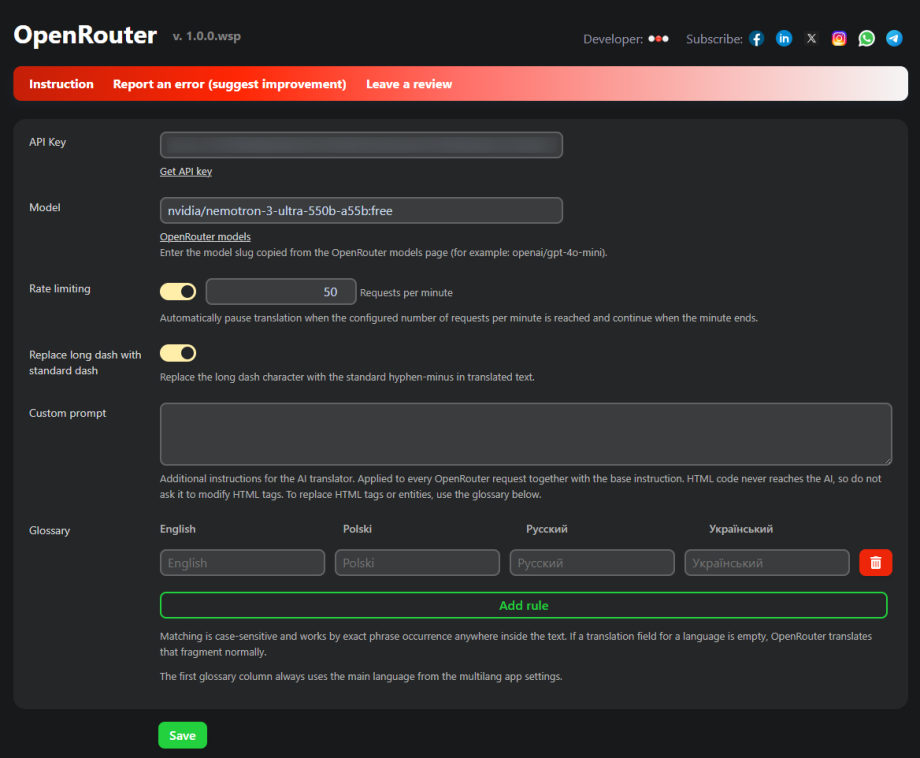Click the Polski column header

click(x=357, y=529)
